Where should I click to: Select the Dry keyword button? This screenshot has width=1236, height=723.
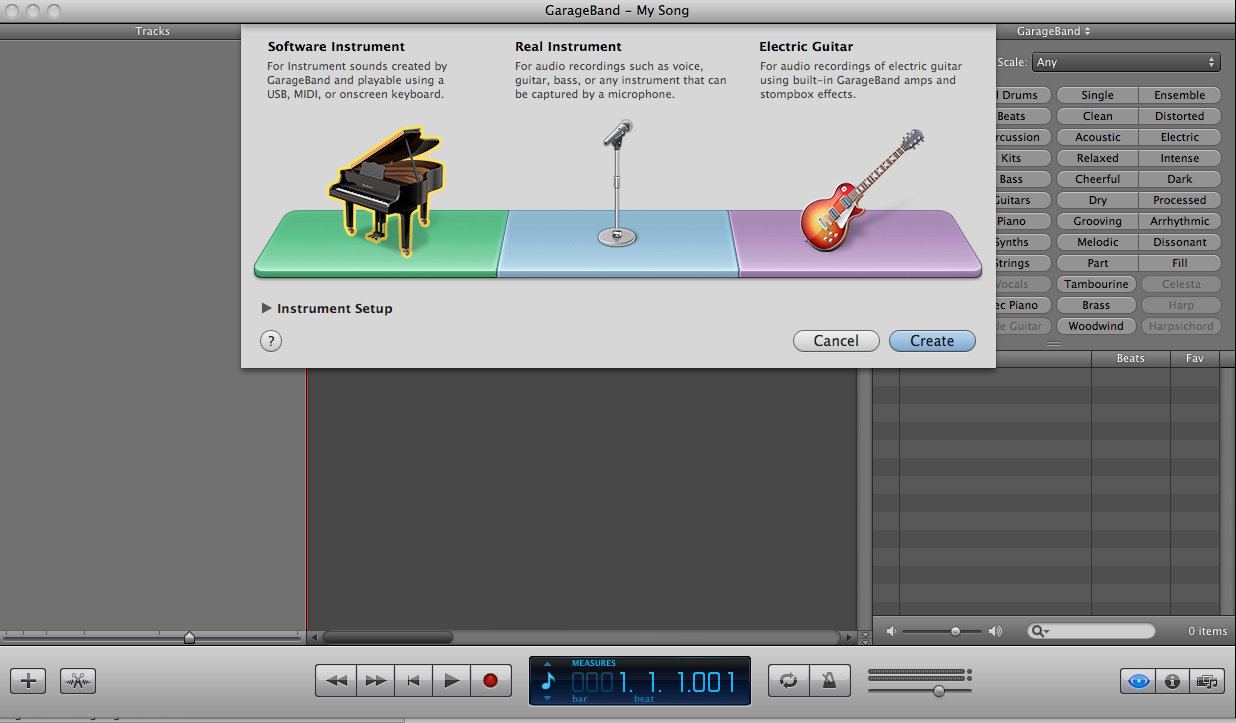pyautogui.click(x=1097, y=200)
